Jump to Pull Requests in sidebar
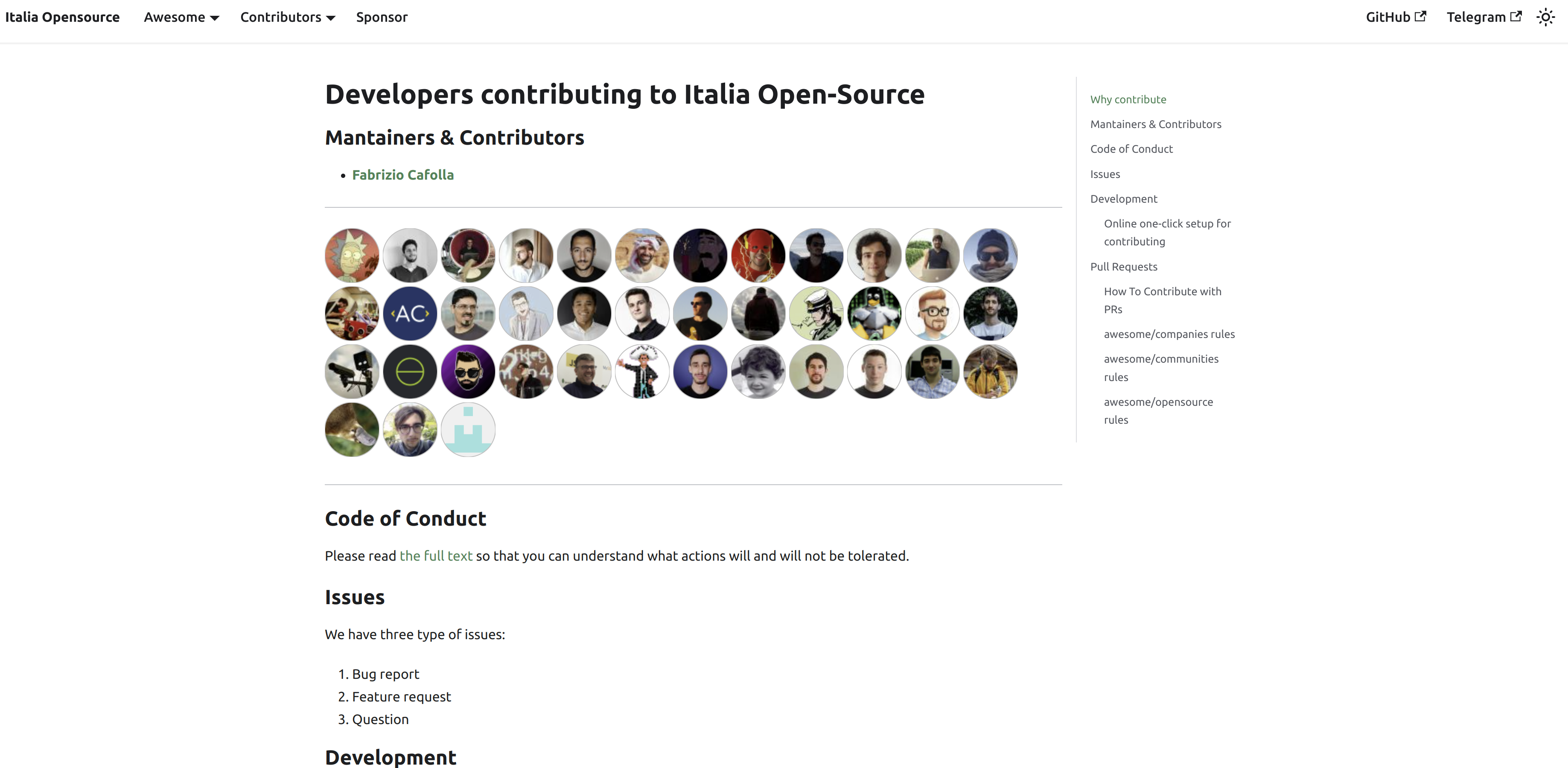Viewport: 1568px width, 768px height. tap(1124, 267)
